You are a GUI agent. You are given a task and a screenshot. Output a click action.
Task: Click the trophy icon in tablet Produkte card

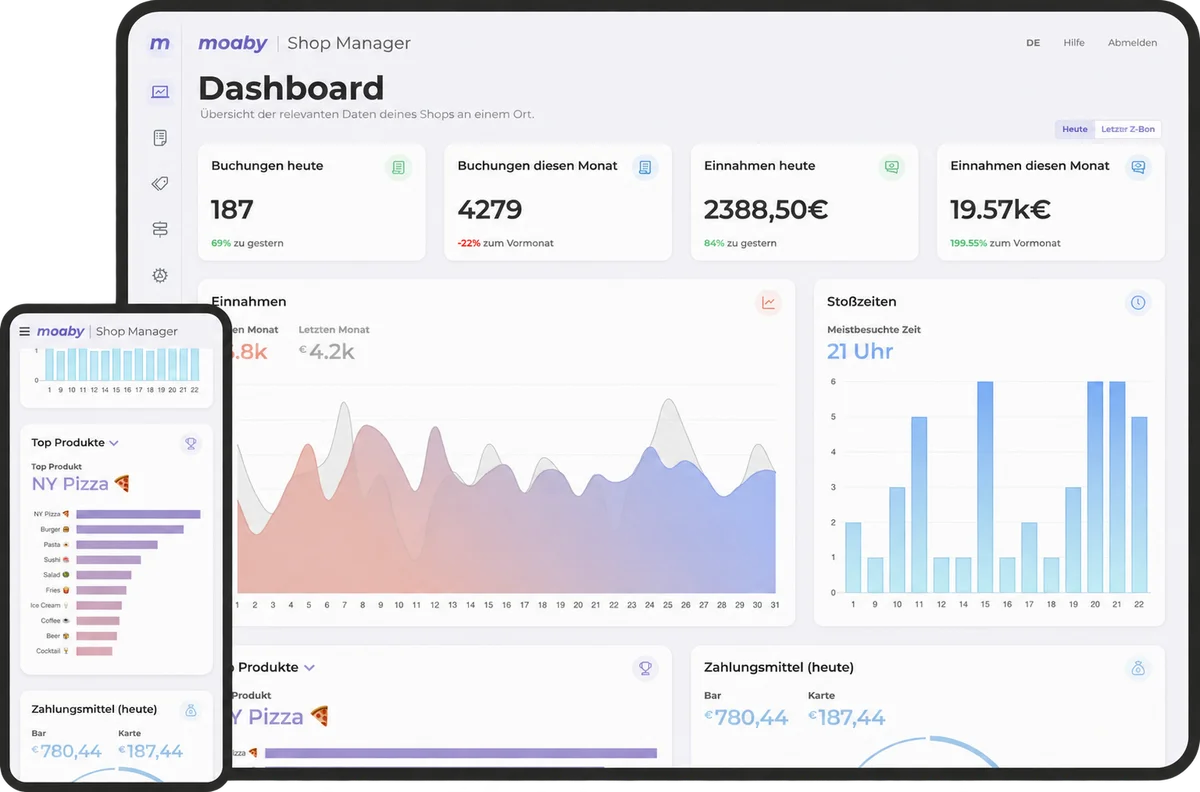pos(645,668)
